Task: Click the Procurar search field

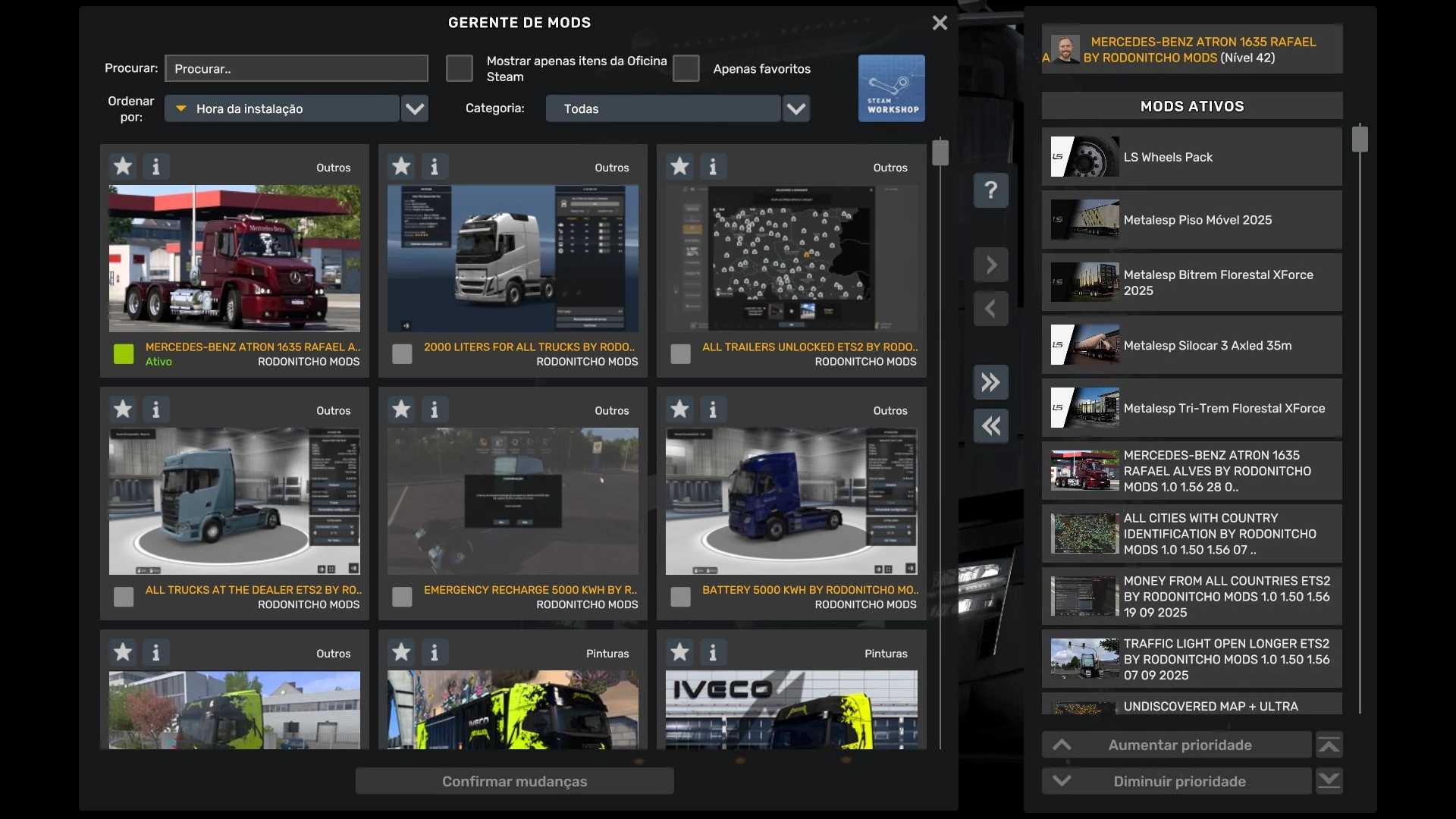Action: coord(296,68)
